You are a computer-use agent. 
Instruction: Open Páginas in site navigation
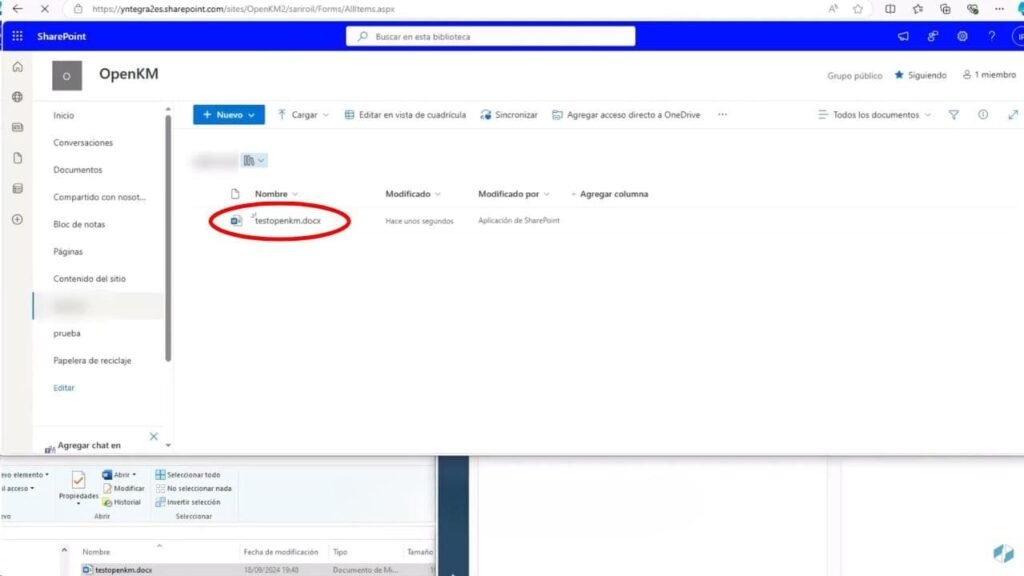[x=68, y=251]
